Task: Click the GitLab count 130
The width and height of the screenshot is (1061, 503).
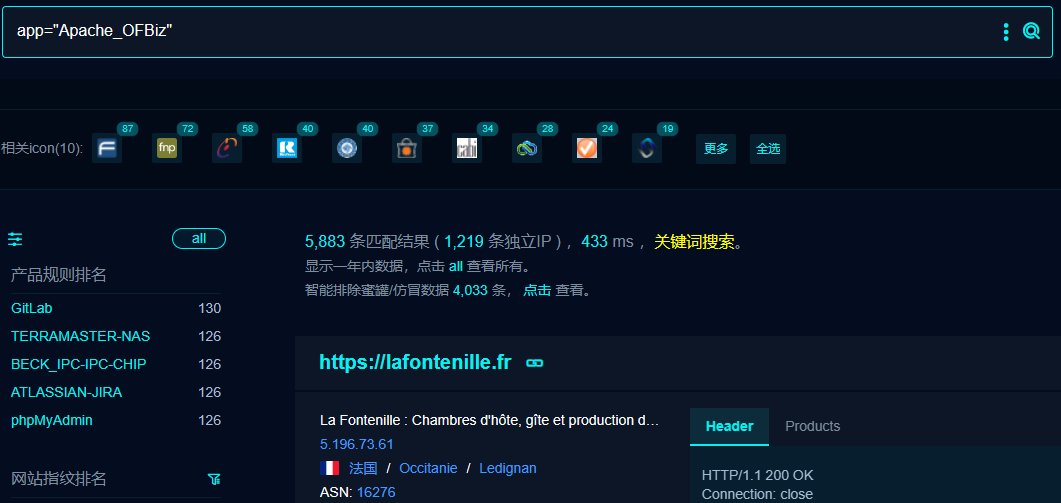Action: pos(210,308)
